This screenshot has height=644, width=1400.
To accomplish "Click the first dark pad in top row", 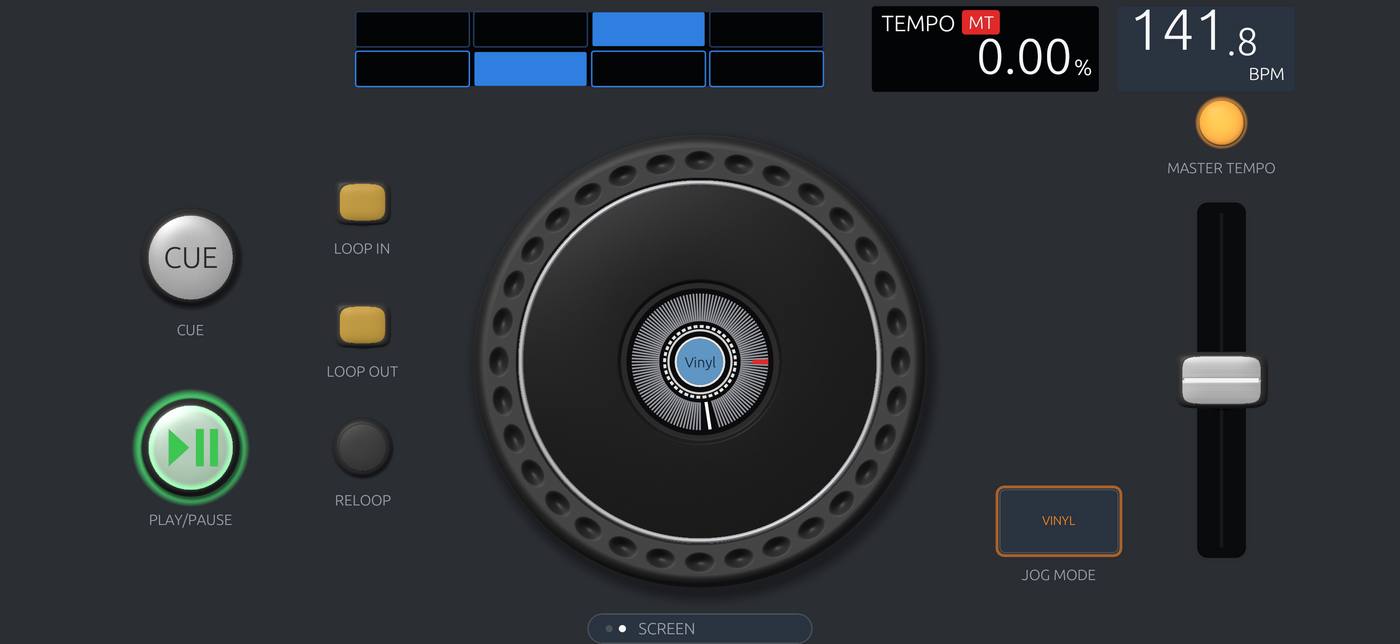I will tap(412, 29).
